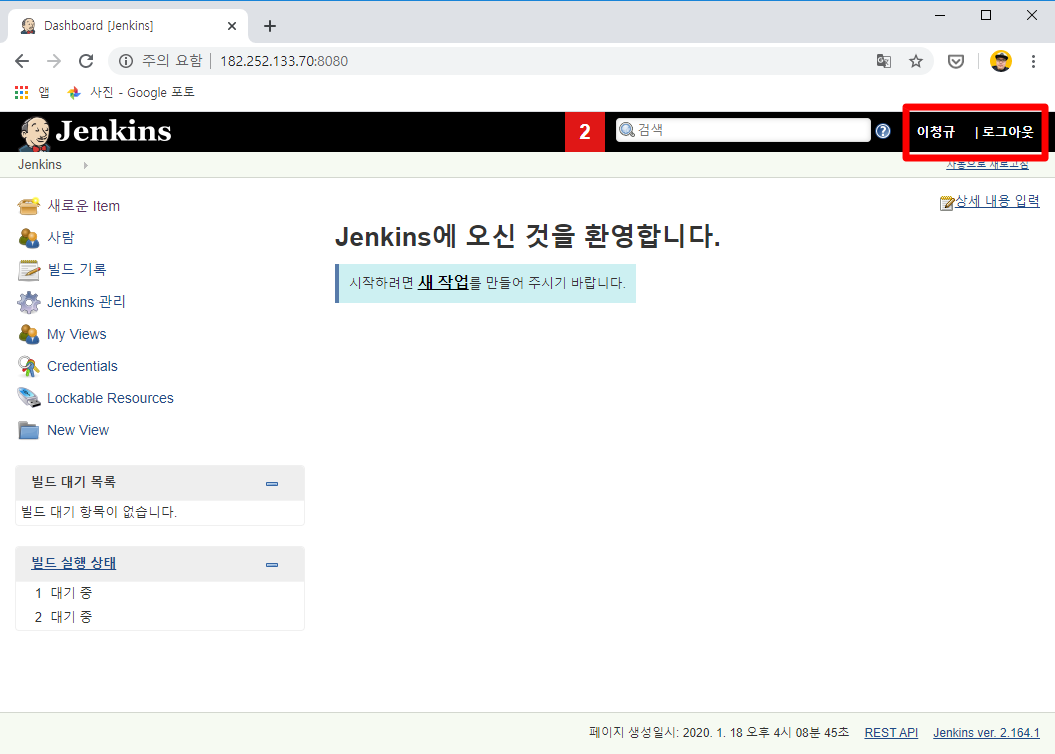Image resolution: width=1055 pixels, height=754 pixels.
Task: Open the notification badge showing 2
Action: click(x=585, y=131)
